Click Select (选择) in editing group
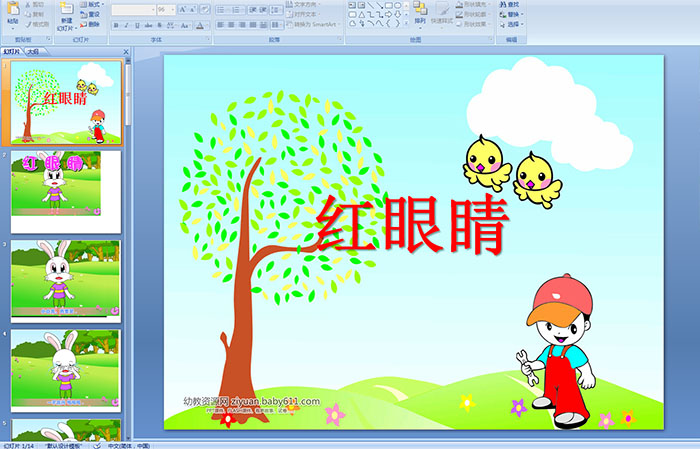The height and width of the screenshot is (449, 700). (511, 24)
